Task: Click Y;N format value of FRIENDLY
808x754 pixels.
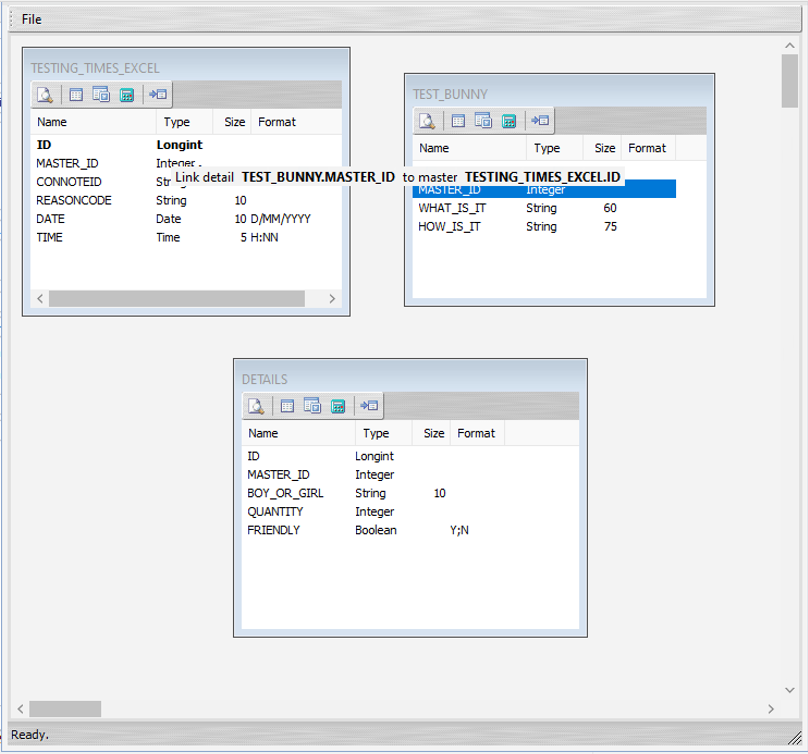Action: [459, 530]
